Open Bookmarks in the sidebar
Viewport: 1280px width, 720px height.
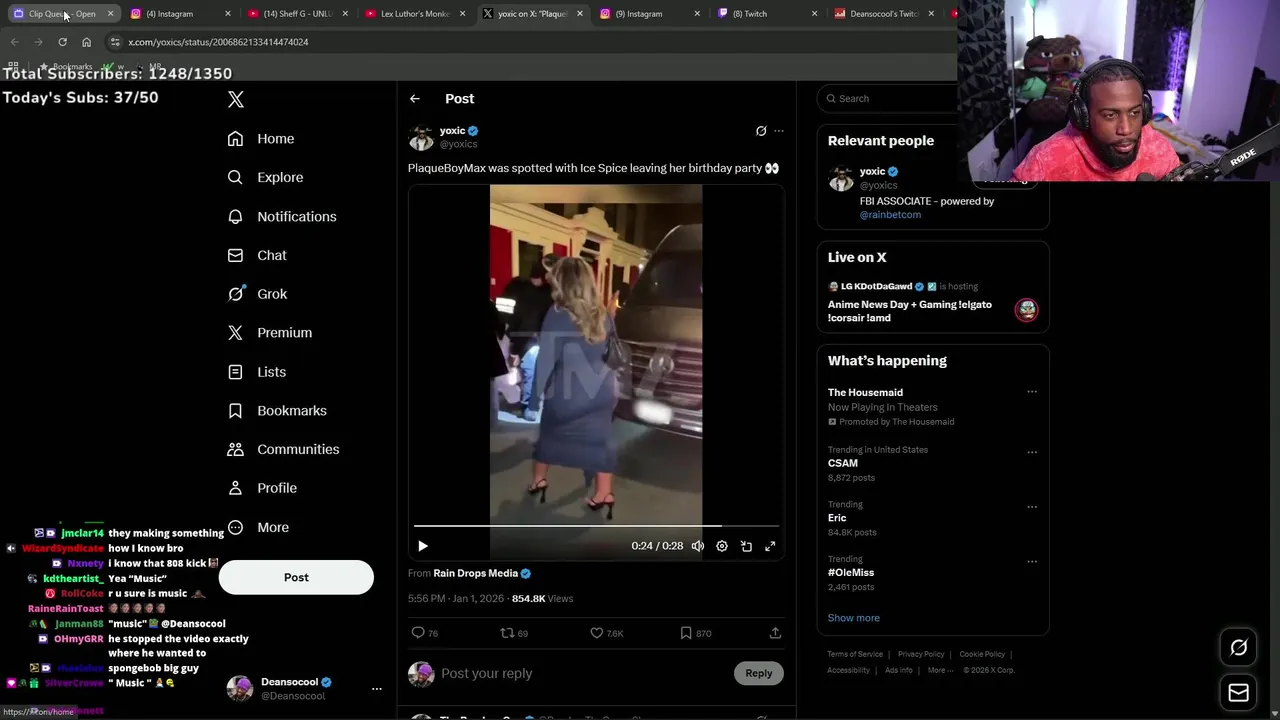pyautogui.click(x=277, y=410)
